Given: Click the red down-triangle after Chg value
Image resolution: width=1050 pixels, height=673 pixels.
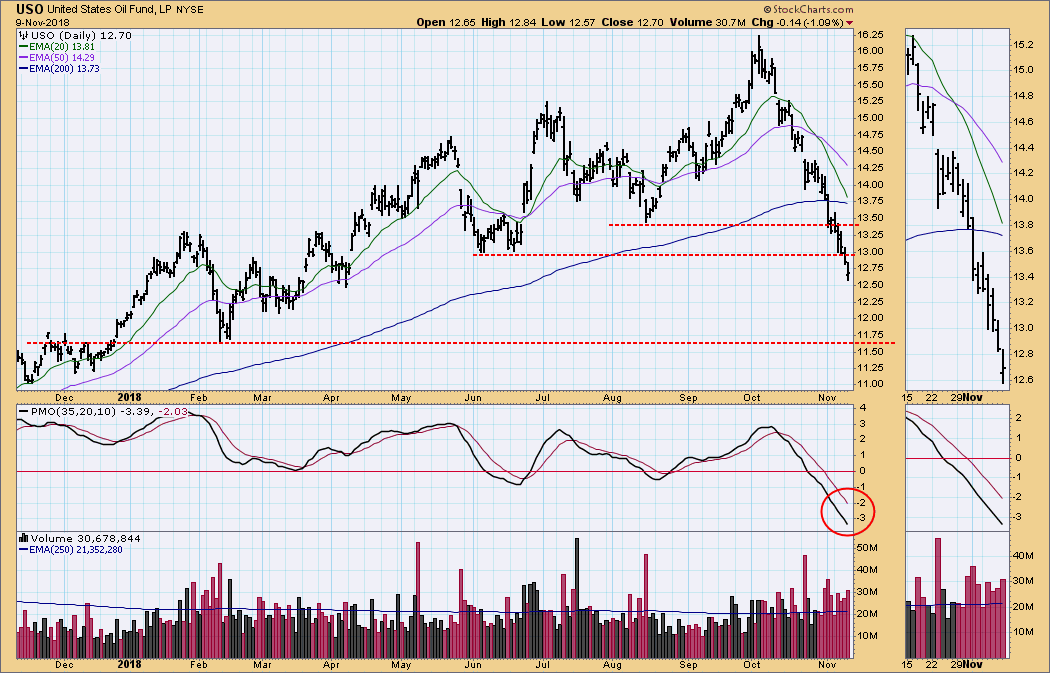Looking at the screenshot, I should (850, 23).
